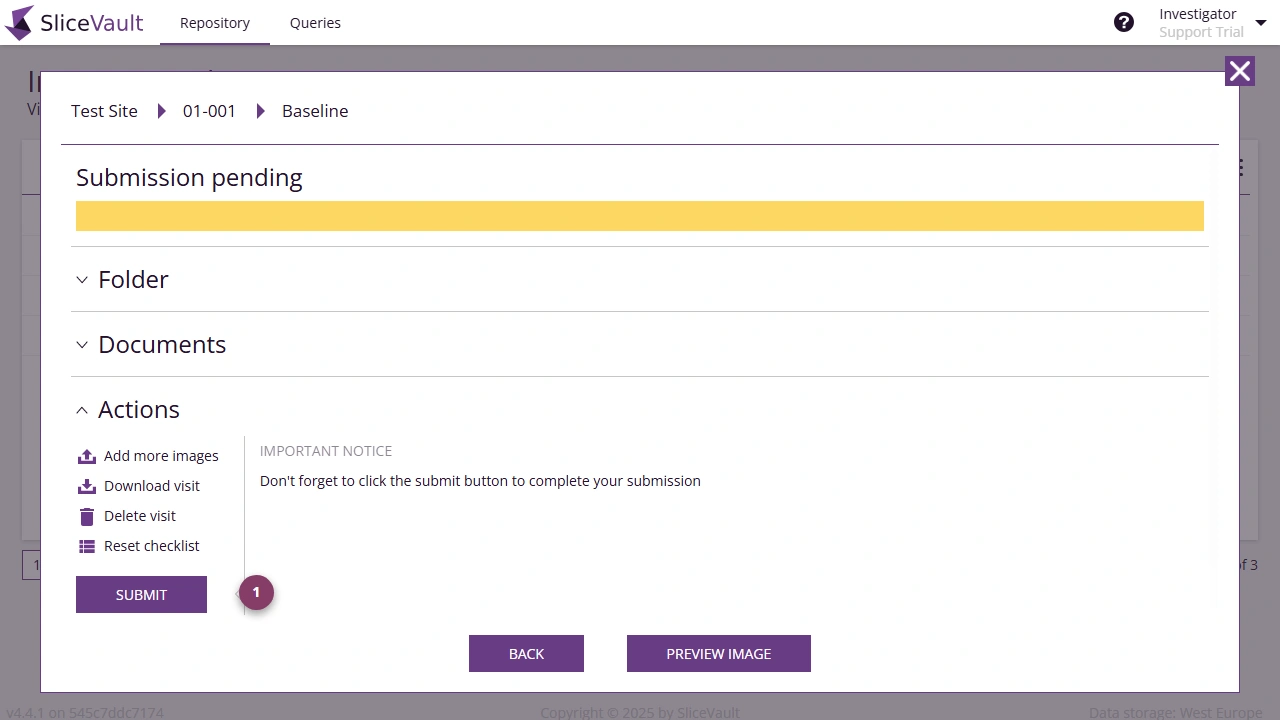Click the 01-001 breadcrumb

(209, 111)
